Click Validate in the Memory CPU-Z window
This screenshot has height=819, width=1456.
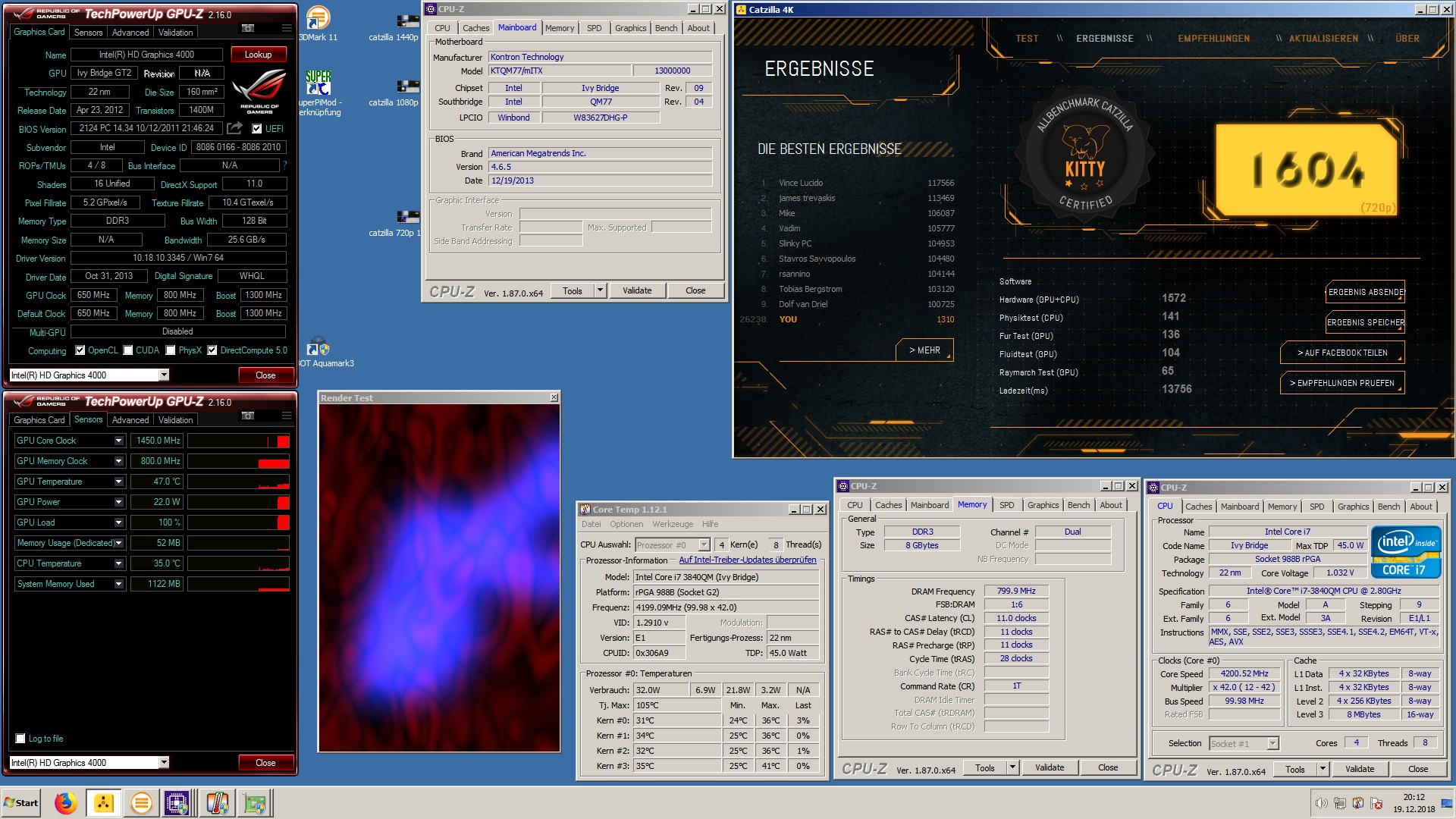click(x=1050, y=767)
